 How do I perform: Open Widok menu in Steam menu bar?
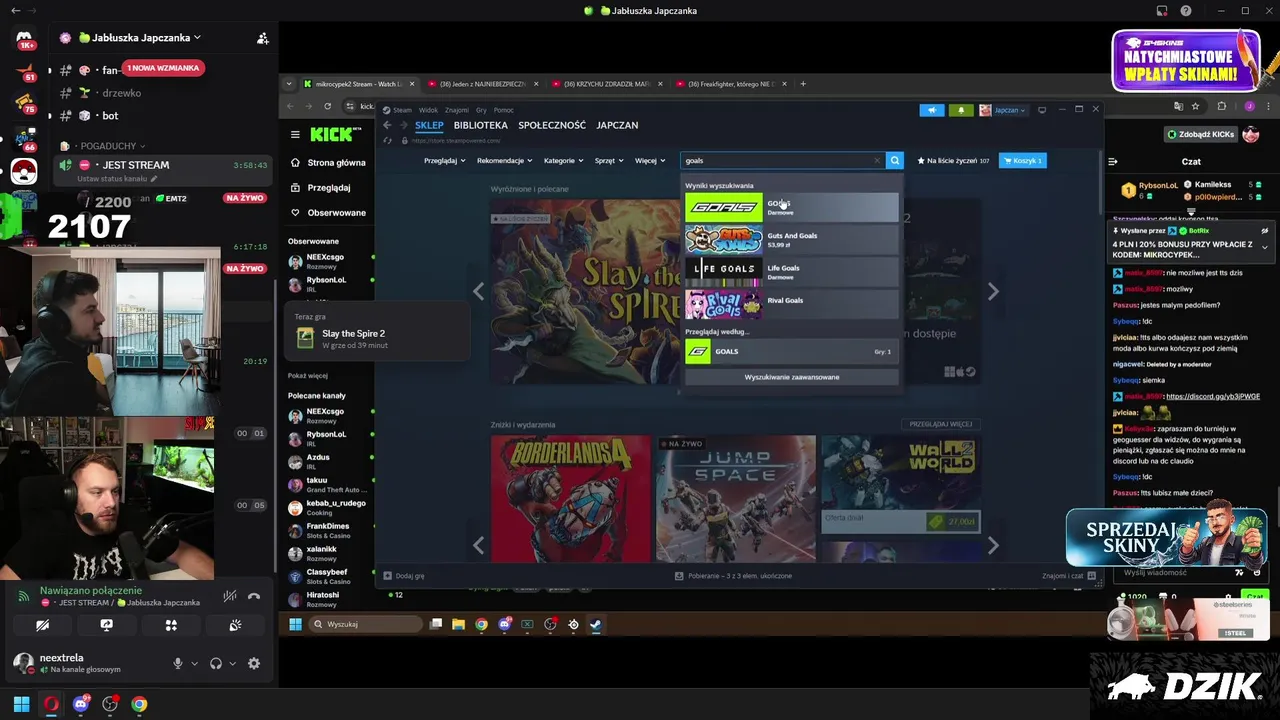(x=428, y=110)
